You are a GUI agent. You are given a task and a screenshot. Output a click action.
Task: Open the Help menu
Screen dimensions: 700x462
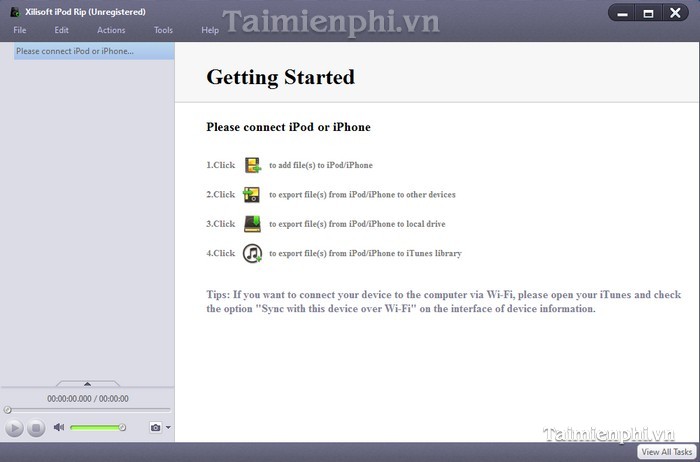coord(210,30)
